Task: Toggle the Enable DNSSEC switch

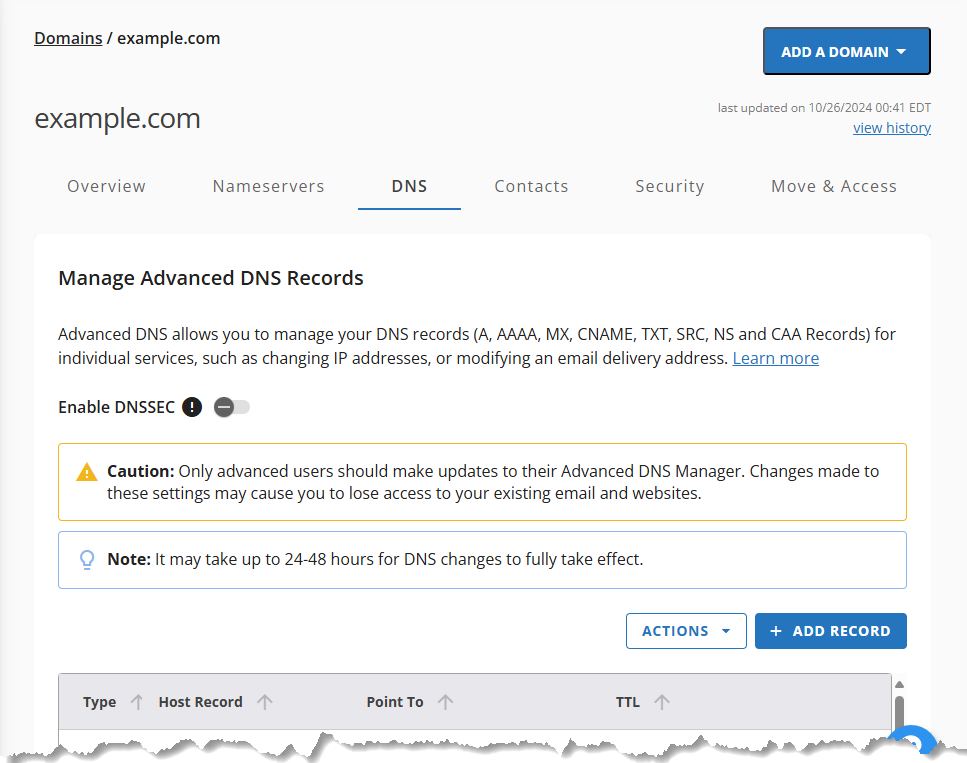Action: pyautogui.click(x=232, y=407)
